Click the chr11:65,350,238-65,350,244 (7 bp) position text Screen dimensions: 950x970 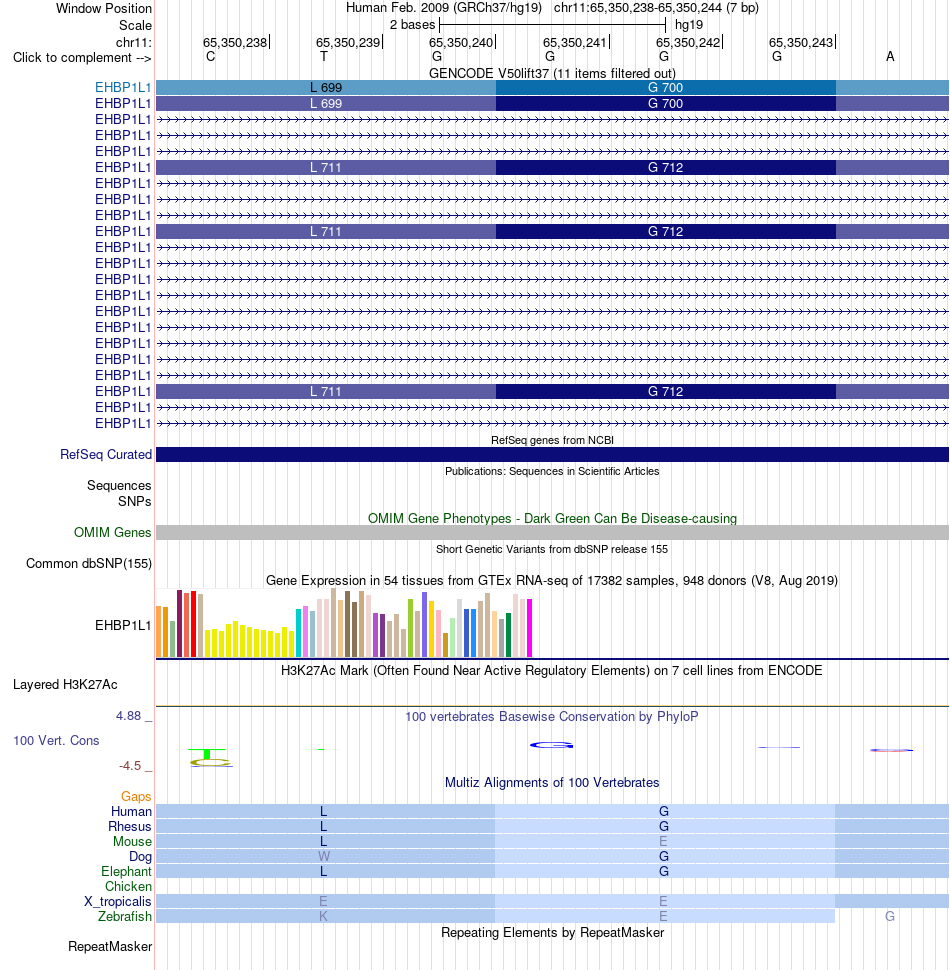[656, 8]
